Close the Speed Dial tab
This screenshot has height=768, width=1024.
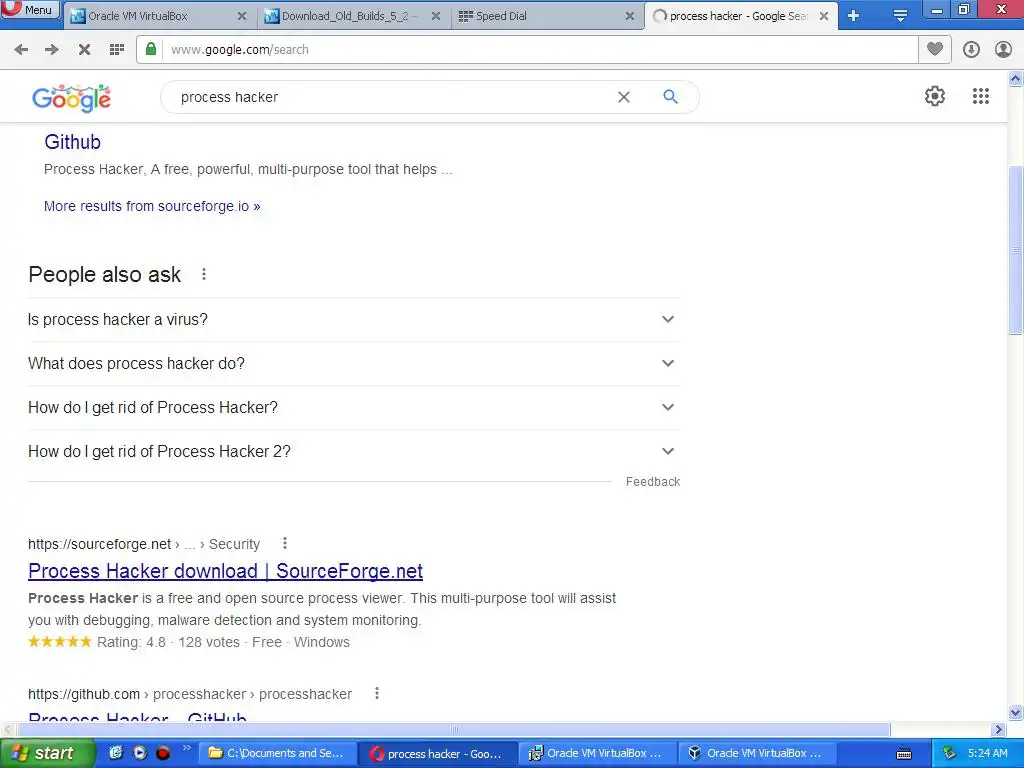tap(630, 16)
